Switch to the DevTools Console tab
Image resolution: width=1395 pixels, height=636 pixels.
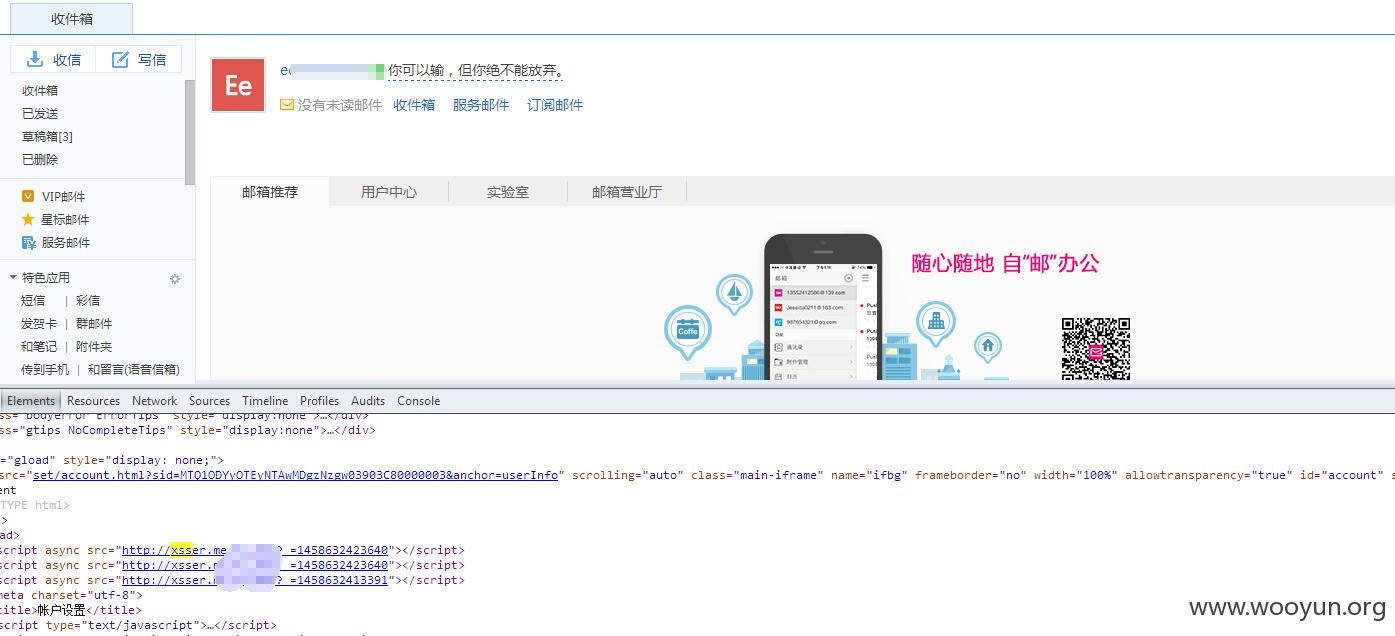click(x=418, y=400)
